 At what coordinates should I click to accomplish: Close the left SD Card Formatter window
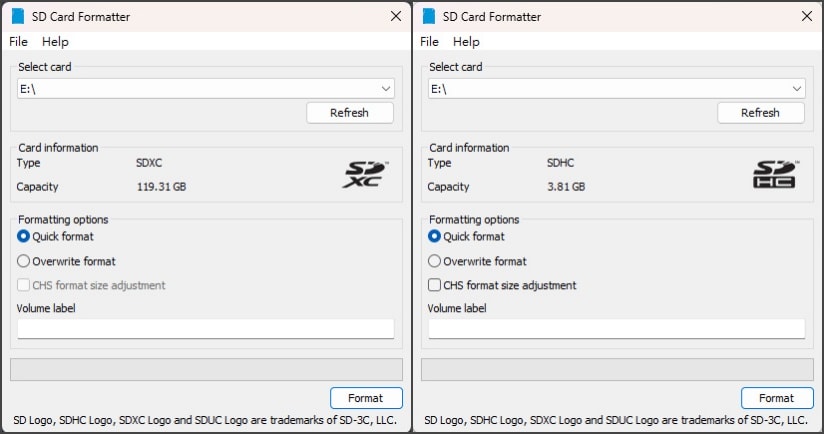coord(396,16)
